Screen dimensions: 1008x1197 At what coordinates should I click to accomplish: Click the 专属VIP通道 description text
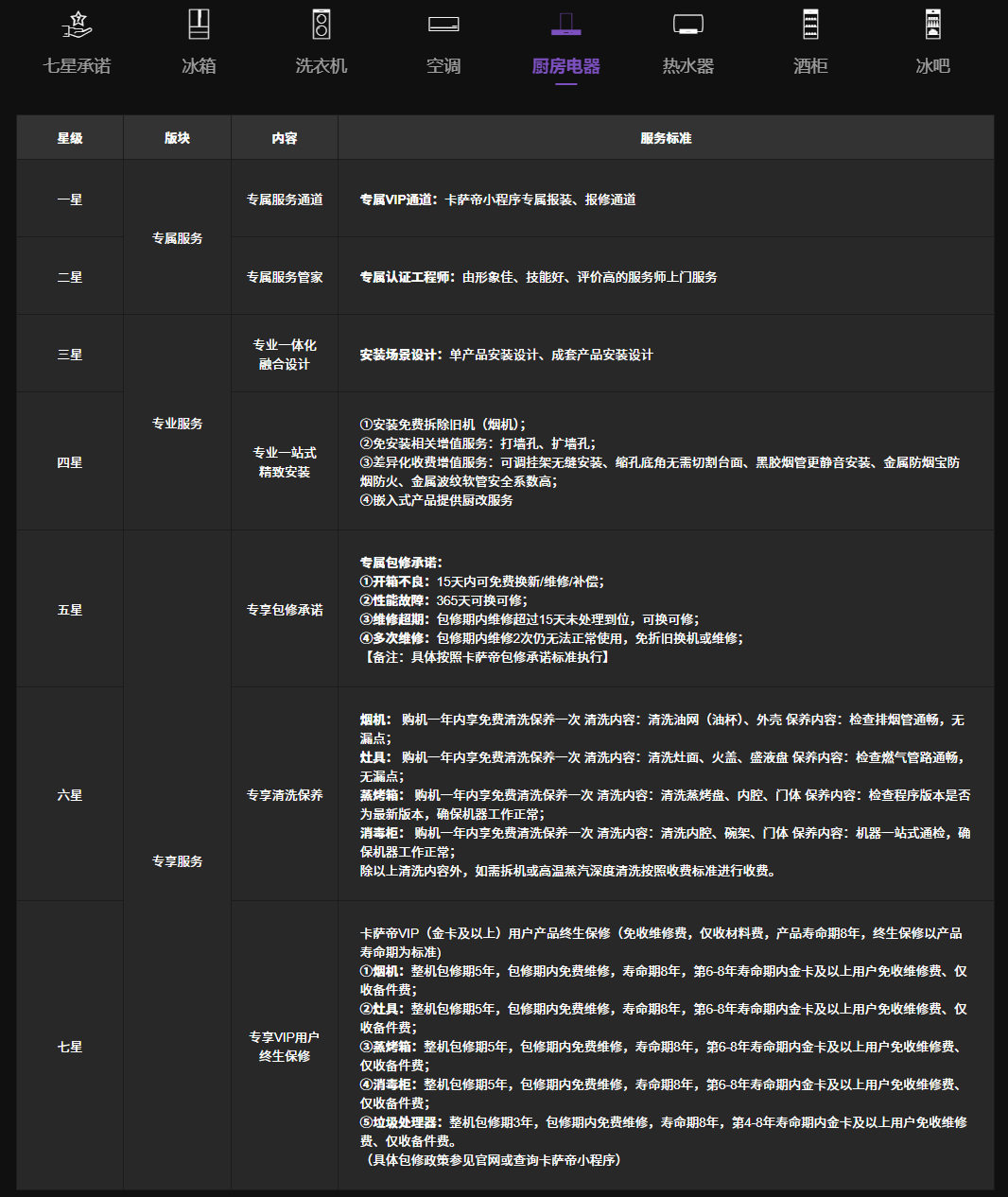pyautogui.click(x=497, y=199)
